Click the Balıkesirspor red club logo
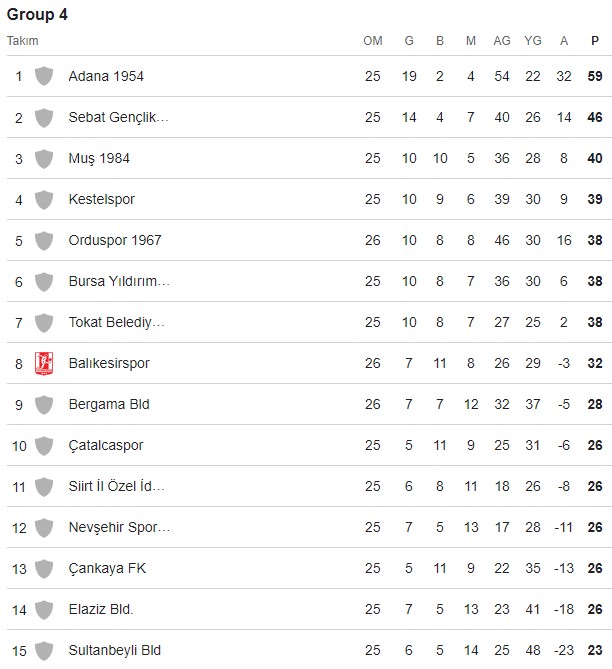This screenshot has height=669, width=612. pyautogui.click(x=43, y=363)
